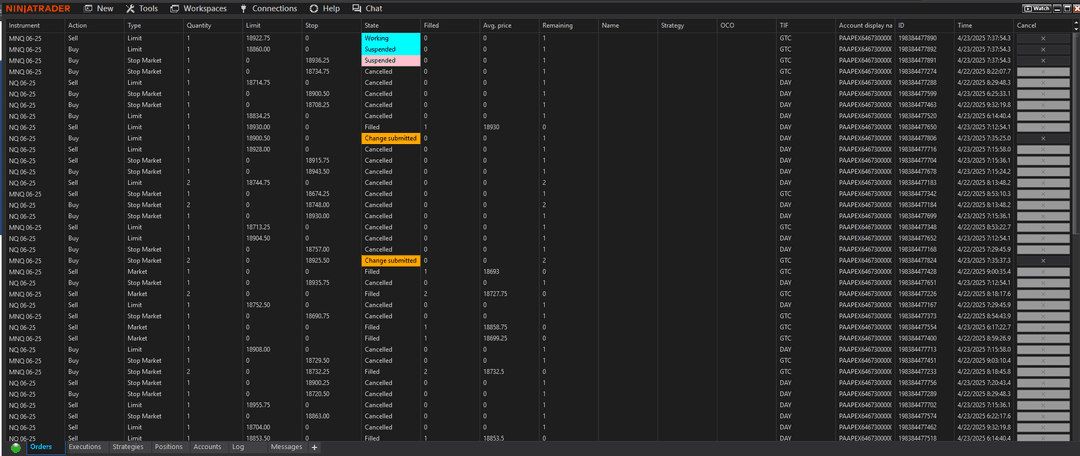The height and width of the screenshot is (456, 1080).
Task: Select the limit price 18860.00 cell
Action: [272, 50]
